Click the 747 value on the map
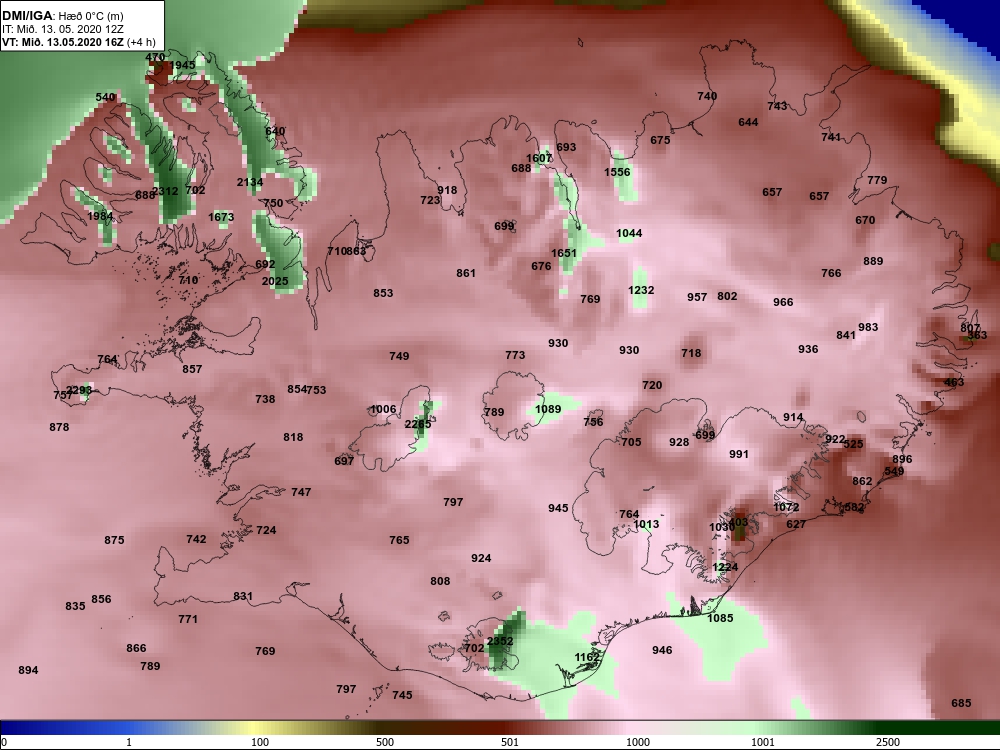 click(x=301, y=492)
